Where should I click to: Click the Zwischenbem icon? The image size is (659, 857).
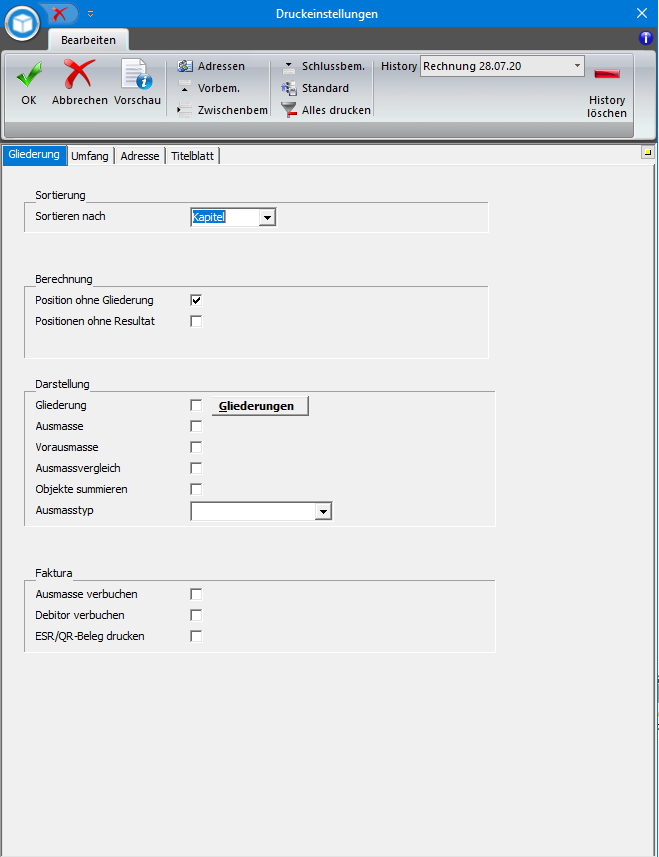(x=185, y=110)
